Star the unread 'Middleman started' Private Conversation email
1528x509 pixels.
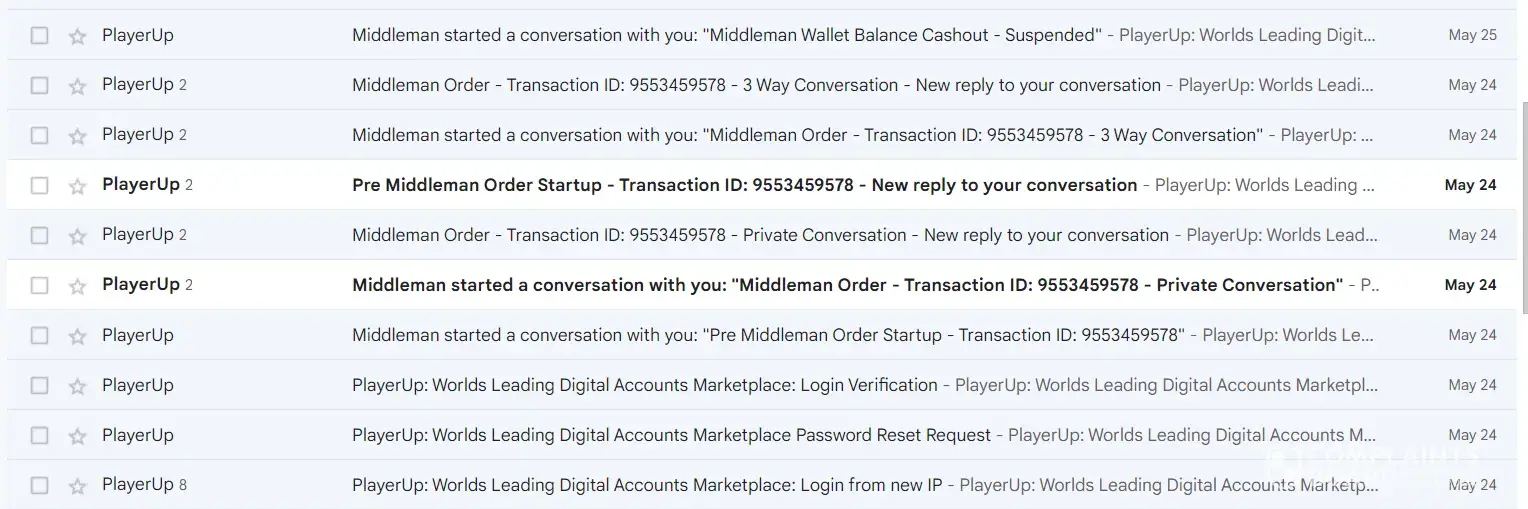(x=77, y=286)
